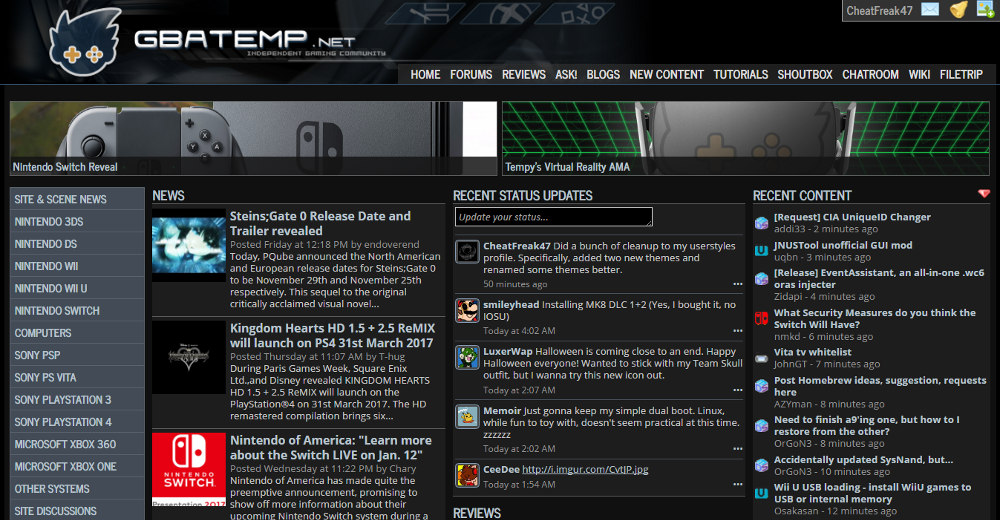Select NINTENDO SWITCH in sidebar

[77, 311]
